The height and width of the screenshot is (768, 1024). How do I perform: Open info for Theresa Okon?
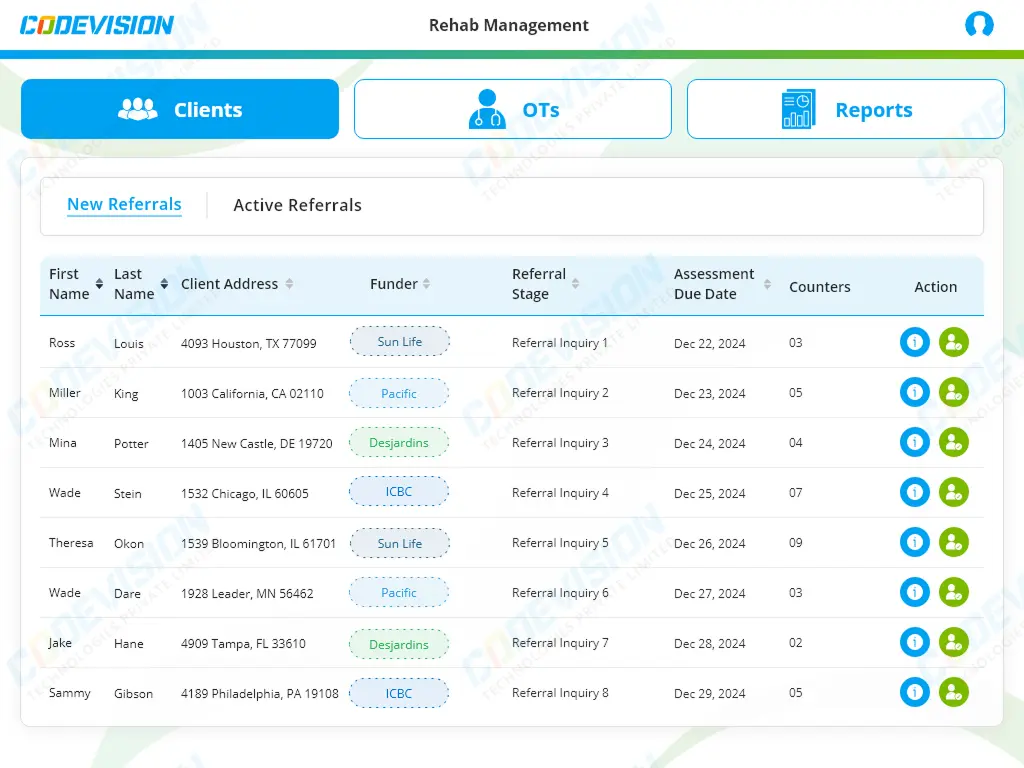[914, 542]
